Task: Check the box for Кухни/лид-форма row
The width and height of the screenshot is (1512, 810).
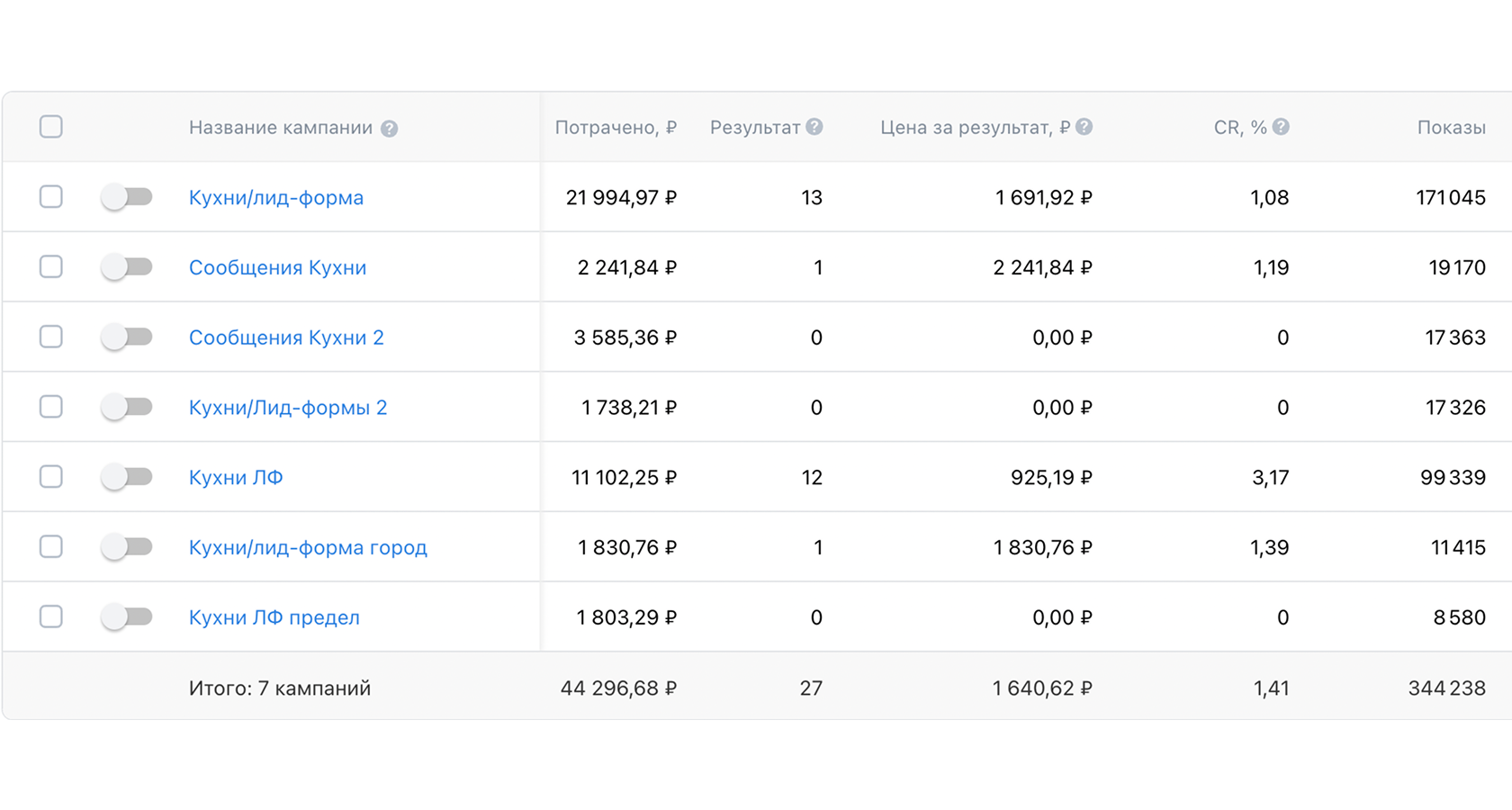Action: tap(51, 197)
